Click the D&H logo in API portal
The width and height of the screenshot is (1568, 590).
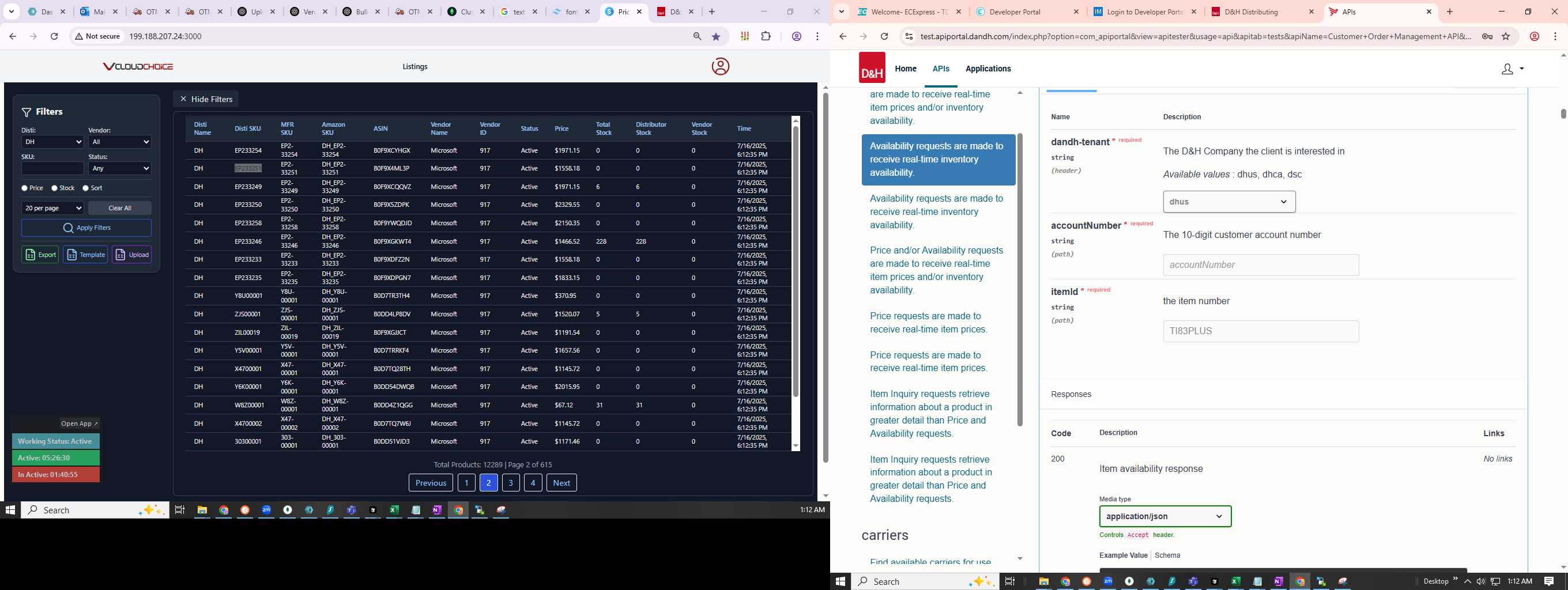point(872,67)
